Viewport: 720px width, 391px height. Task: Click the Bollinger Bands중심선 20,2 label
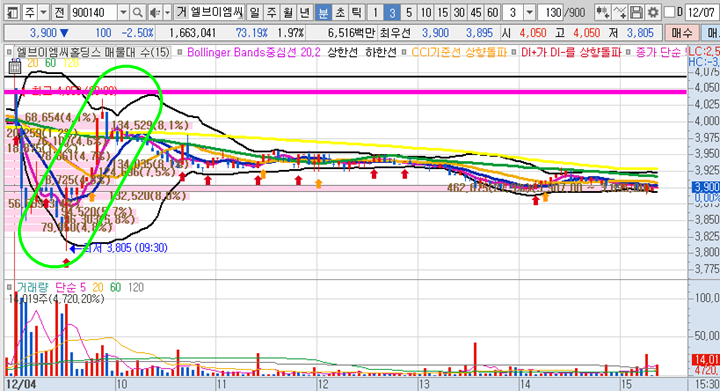click(x=254, y=52)
